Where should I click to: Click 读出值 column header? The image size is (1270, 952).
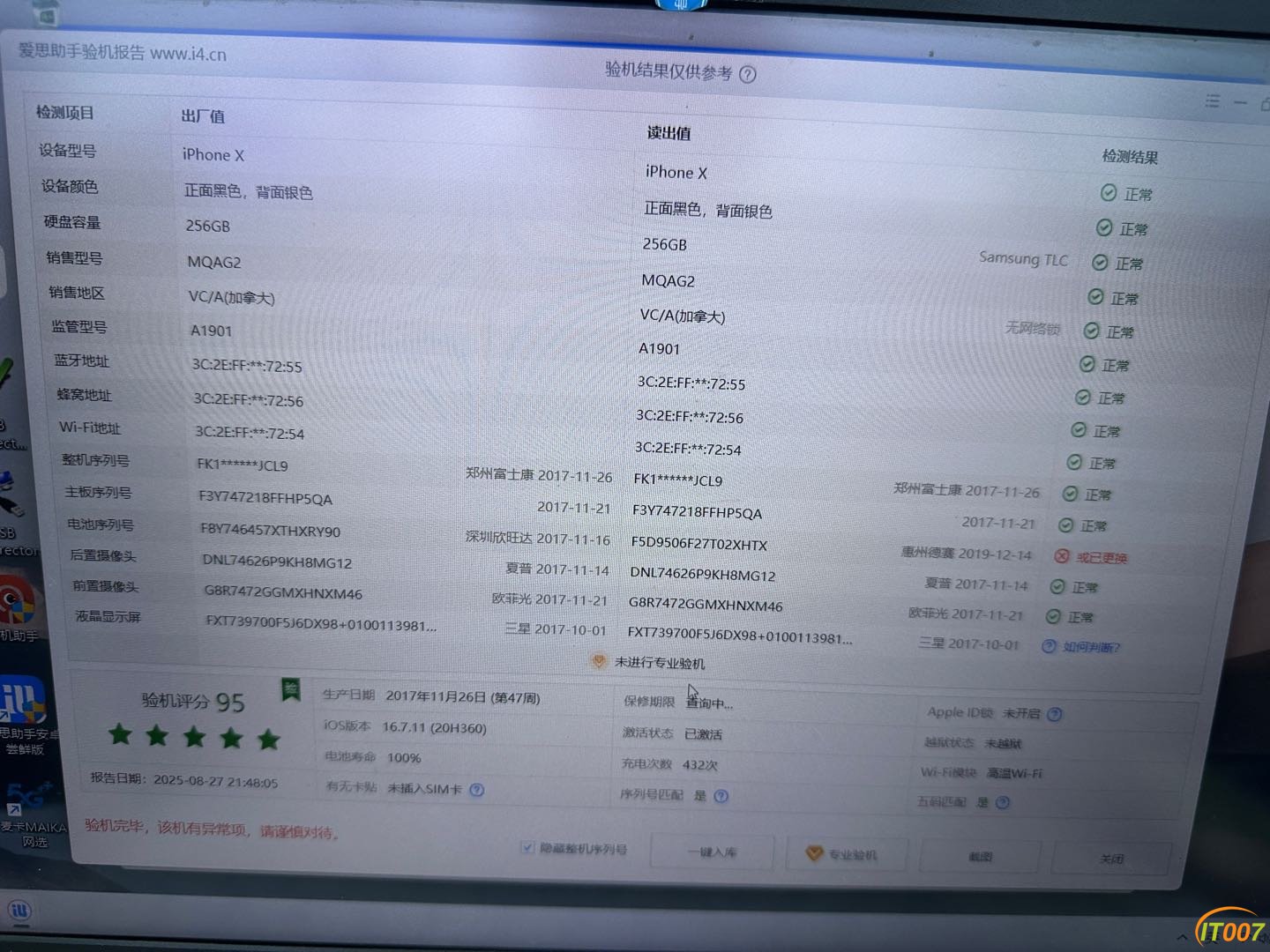(x=669, y=133)
